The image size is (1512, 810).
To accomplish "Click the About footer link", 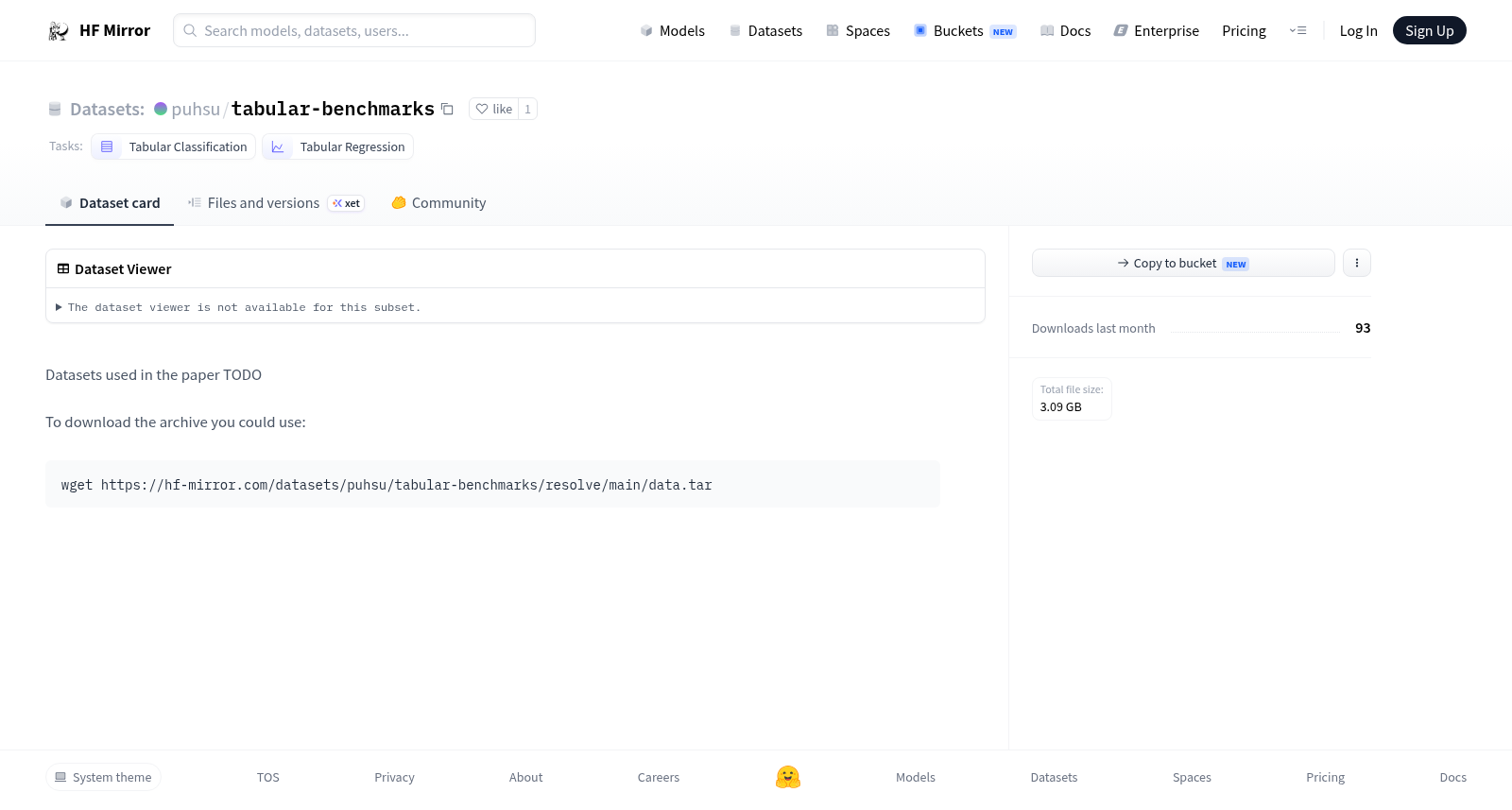I will tap(525, 777).
